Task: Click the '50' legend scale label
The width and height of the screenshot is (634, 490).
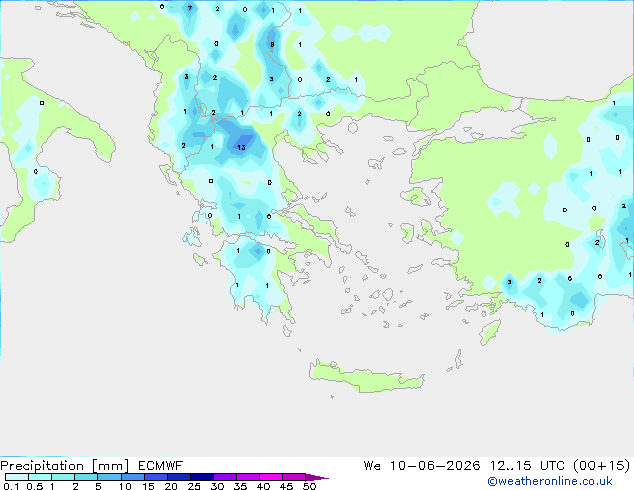Action: pyautogui.click(x=309, y=486)
